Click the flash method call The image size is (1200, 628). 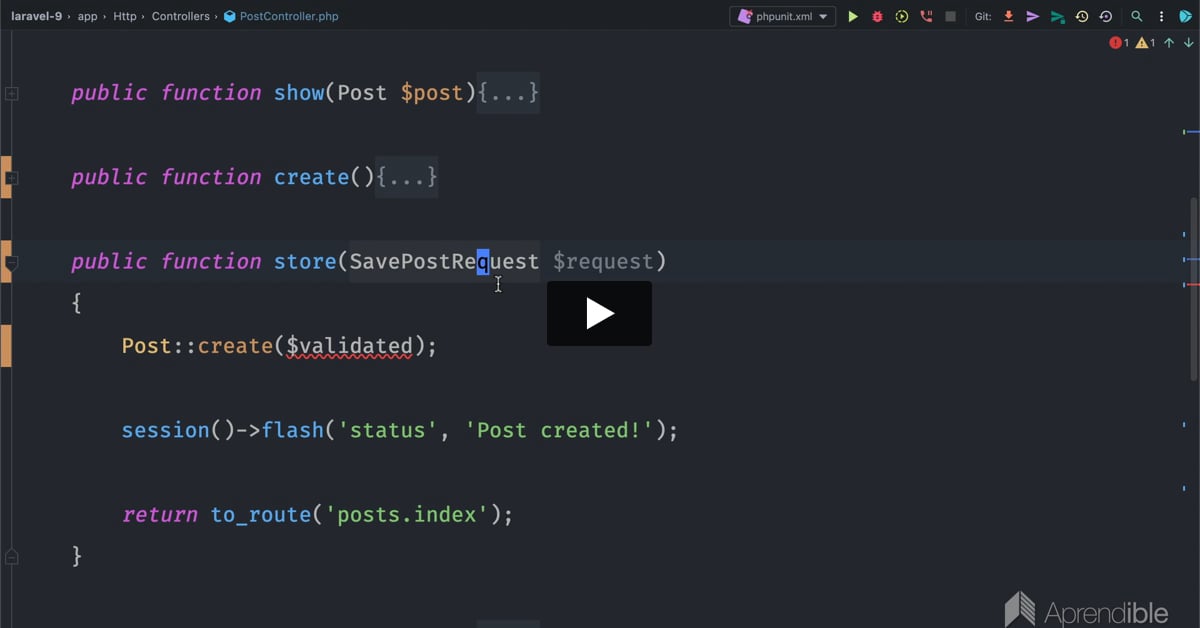(x=293, y=430)
